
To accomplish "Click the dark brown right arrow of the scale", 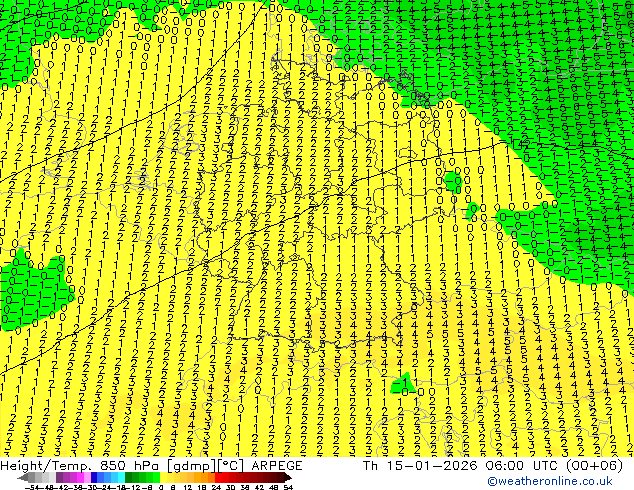I will [x=288, y=478].
